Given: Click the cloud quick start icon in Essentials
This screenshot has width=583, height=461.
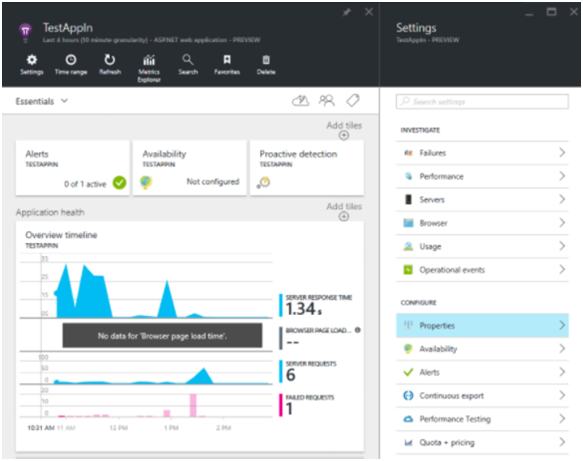Looking at the screenshot, I should [x=300, y=100].
